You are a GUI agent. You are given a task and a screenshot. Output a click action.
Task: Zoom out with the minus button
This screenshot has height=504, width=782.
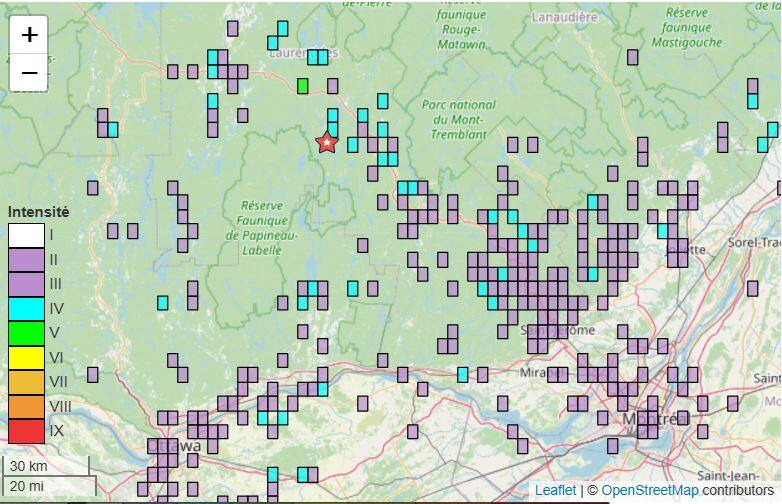coord(30,73)
